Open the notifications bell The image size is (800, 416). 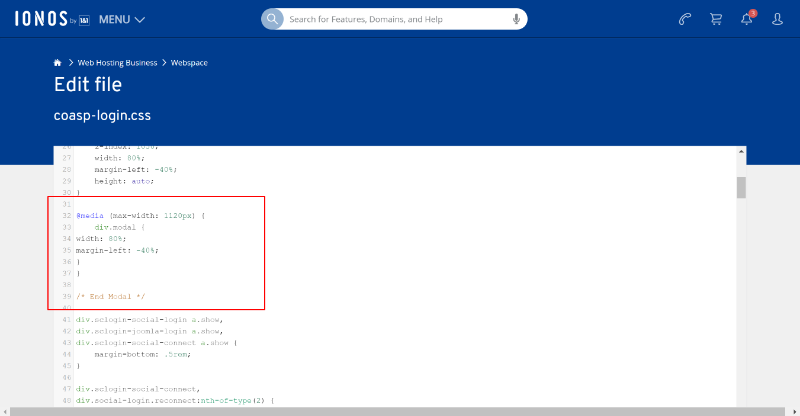[x=747, y=18]
